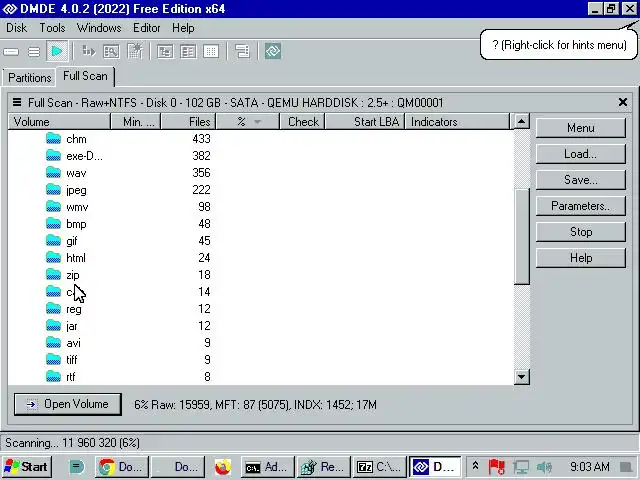Image resolution: width=640 pixels, height=480 pixels.
Task: Click the Menu button
Action: [580, 128]
